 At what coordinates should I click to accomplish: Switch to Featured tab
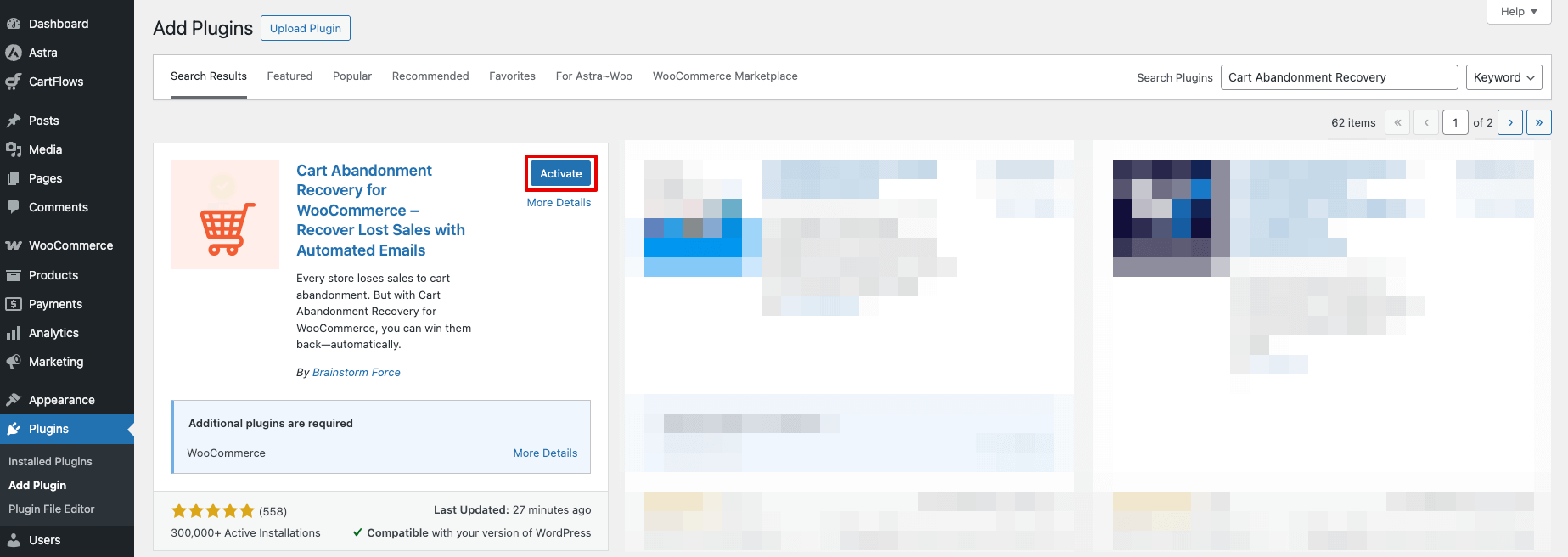pyautogui.click(x=289, y=76)
